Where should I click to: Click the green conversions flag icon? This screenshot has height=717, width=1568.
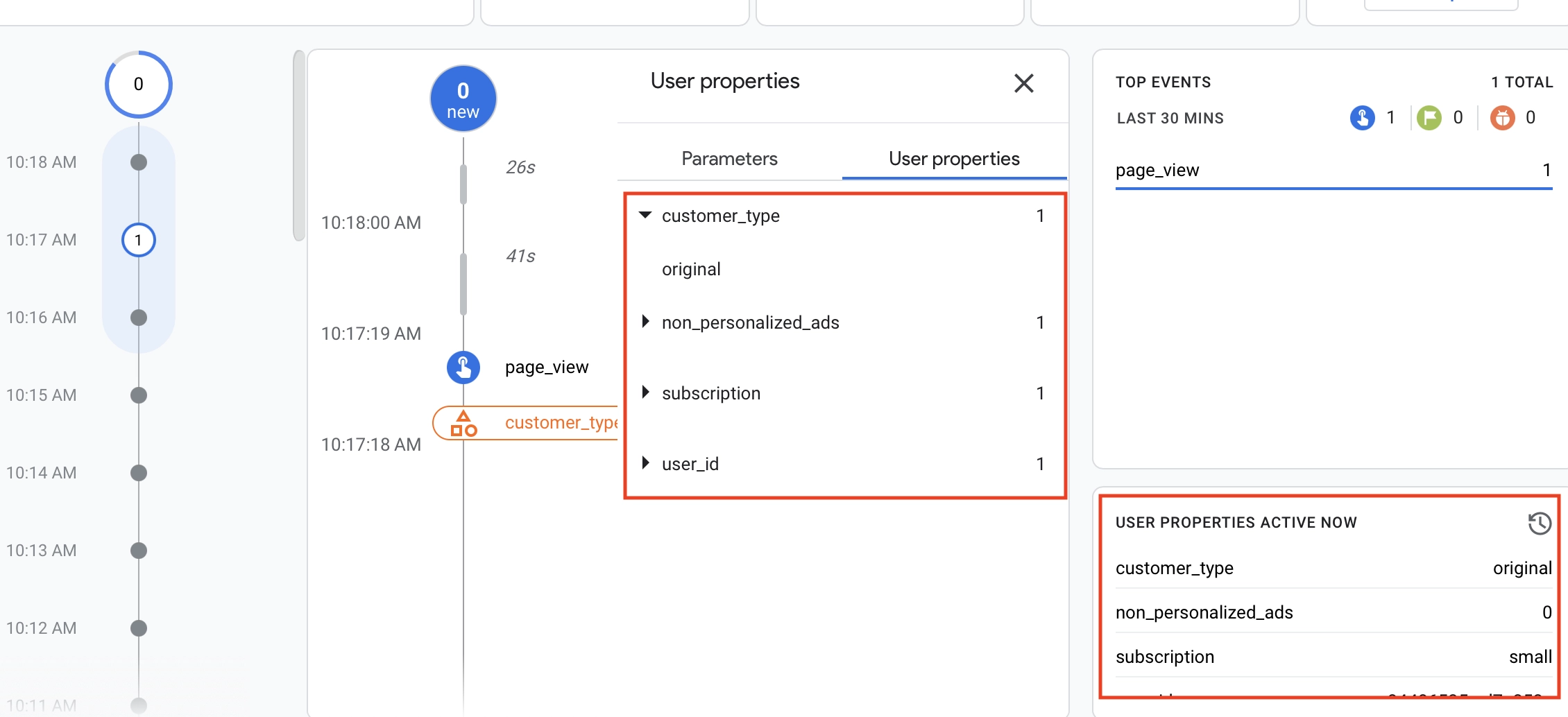(1429, 118)
